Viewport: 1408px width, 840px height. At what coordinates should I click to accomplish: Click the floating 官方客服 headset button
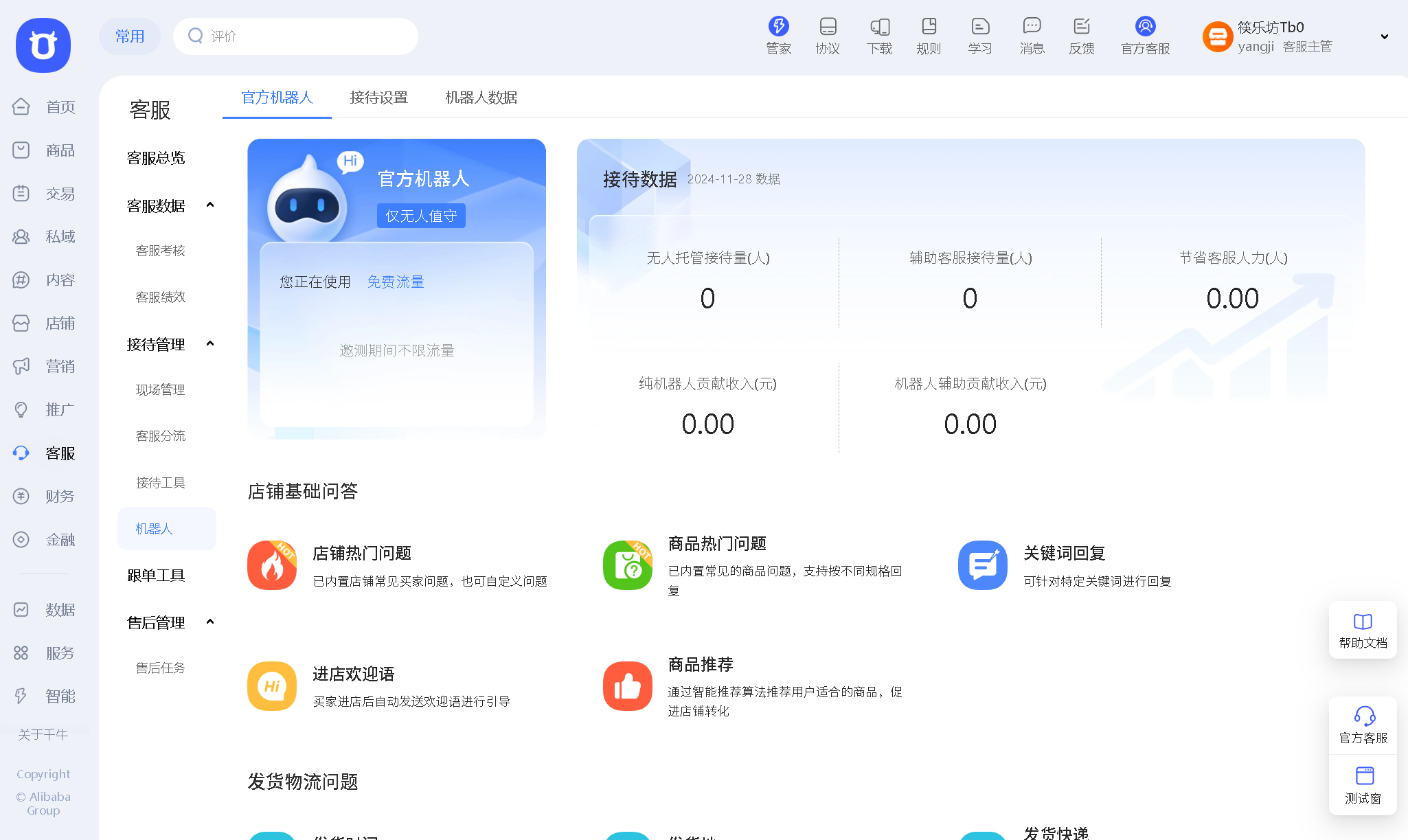[1363, 725]
